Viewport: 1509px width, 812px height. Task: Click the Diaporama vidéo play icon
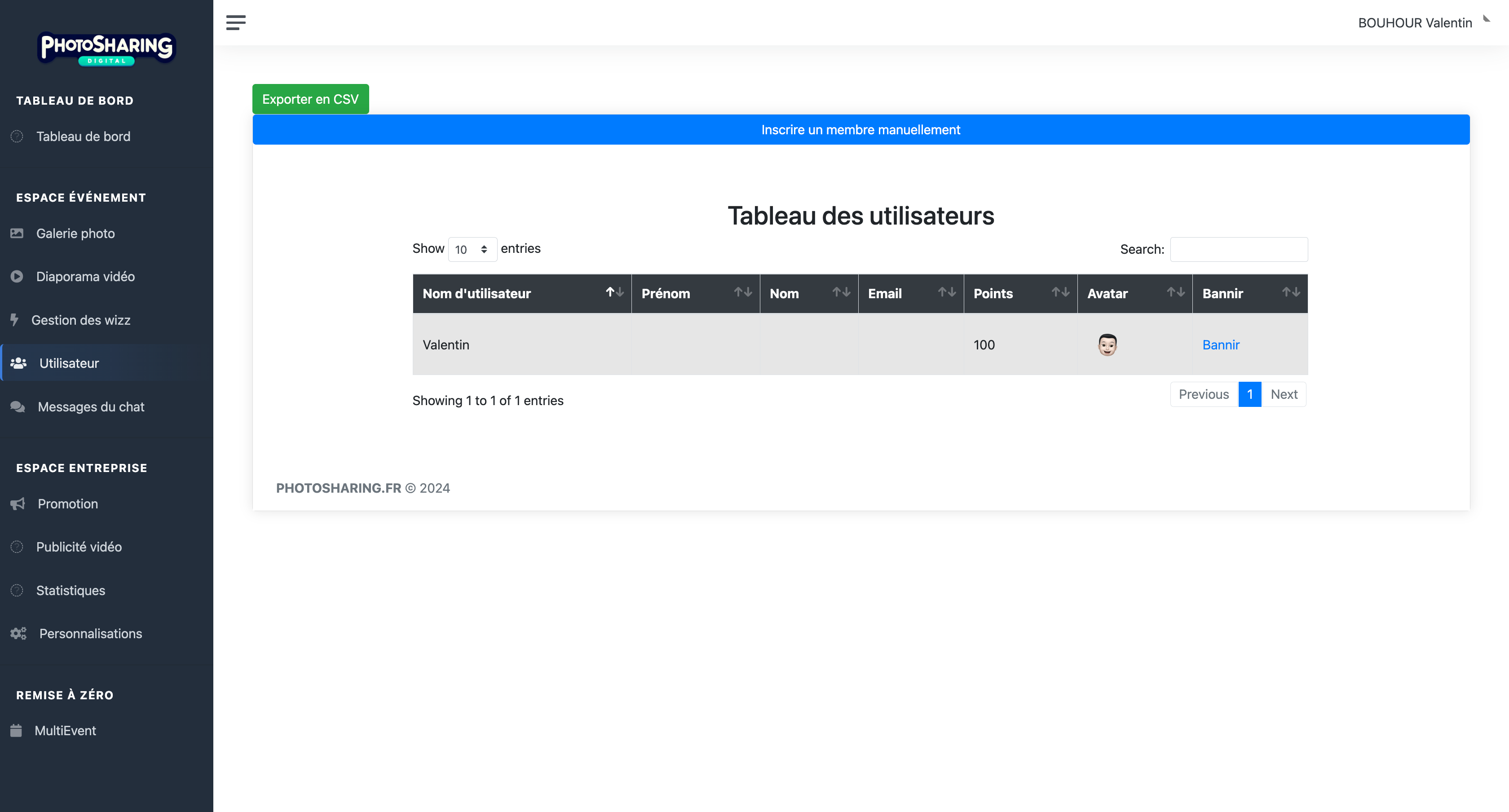tap(17, 277)
